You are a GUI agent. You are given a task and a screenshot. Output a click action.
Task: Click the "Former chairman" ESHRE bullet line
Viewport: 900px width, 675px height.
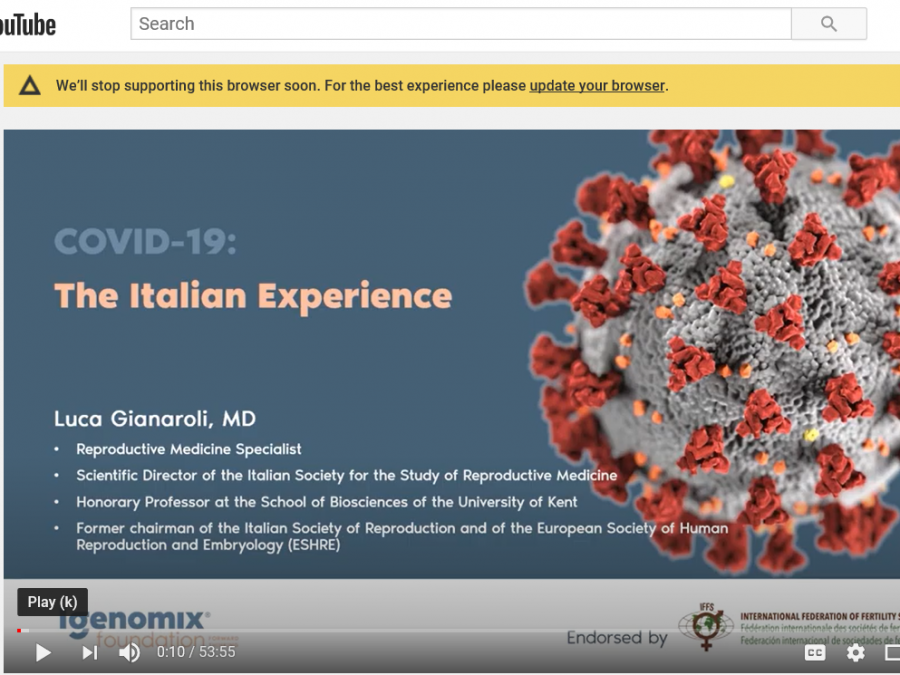[402, 536]
